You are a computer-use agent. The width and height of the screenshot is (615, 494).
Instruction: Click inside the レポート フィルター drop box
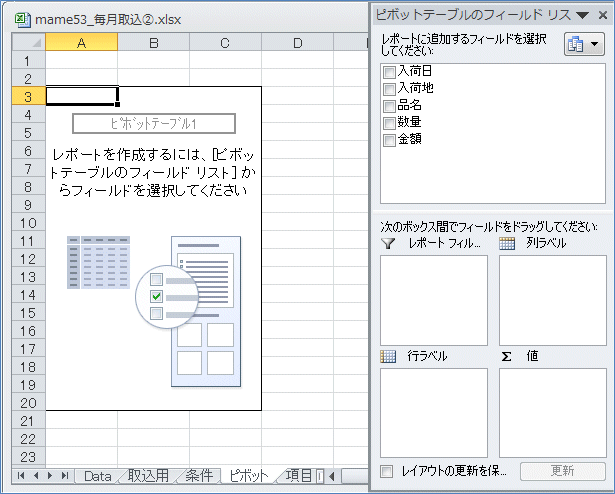434,300
